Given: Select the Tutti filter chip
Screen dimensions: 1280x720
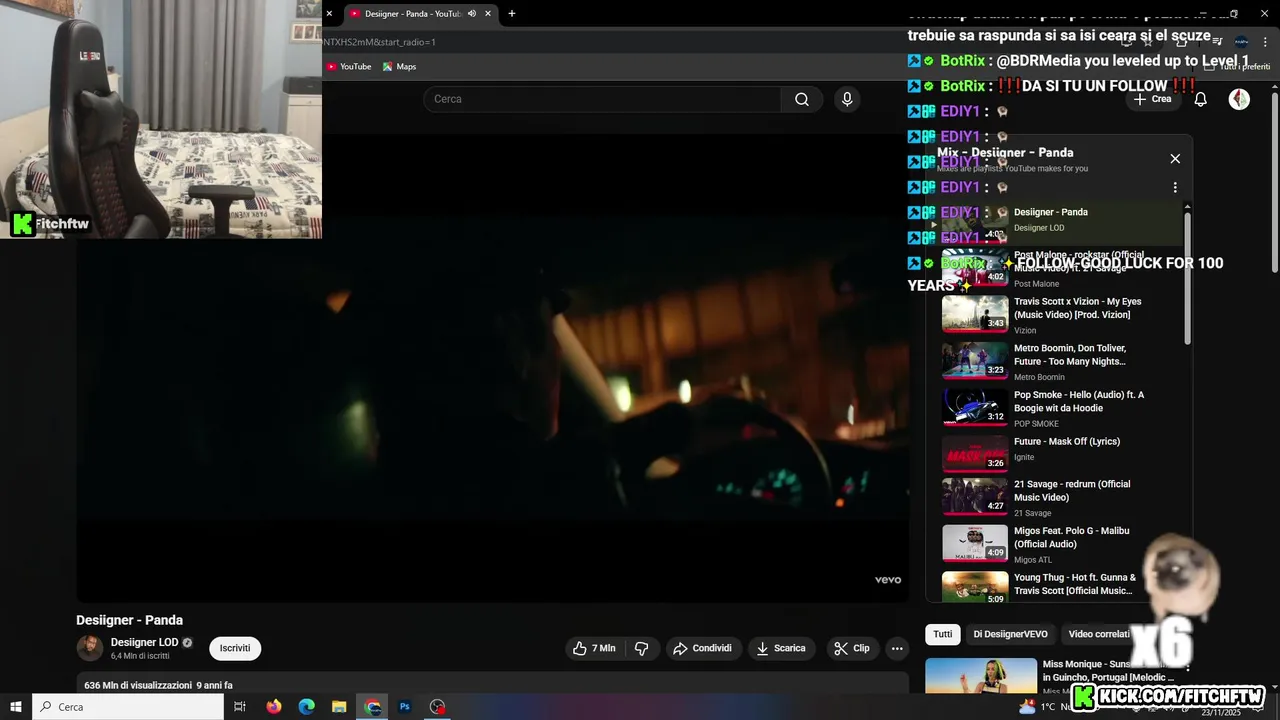Looking at the screenshot, I should [x=943, y=634].
